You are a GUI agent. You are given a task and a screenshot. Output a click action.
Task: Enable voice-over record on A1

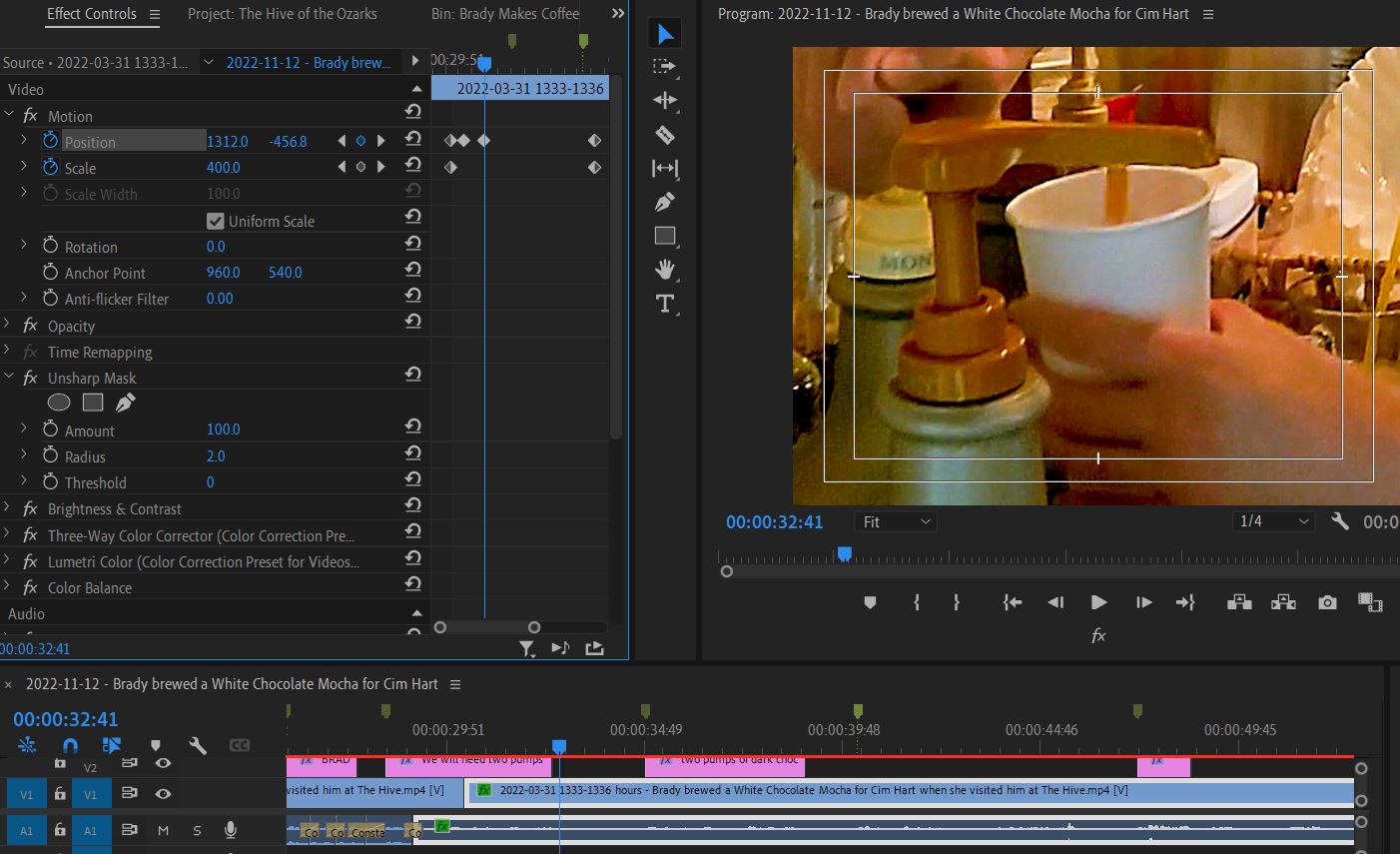(x=231, y=829)
